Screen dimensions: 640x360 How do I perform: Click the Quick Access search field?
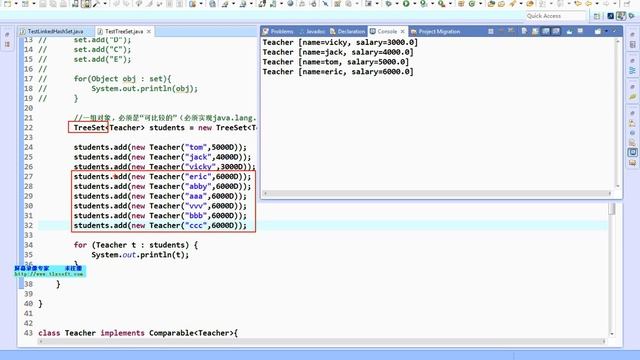point(556,16)
